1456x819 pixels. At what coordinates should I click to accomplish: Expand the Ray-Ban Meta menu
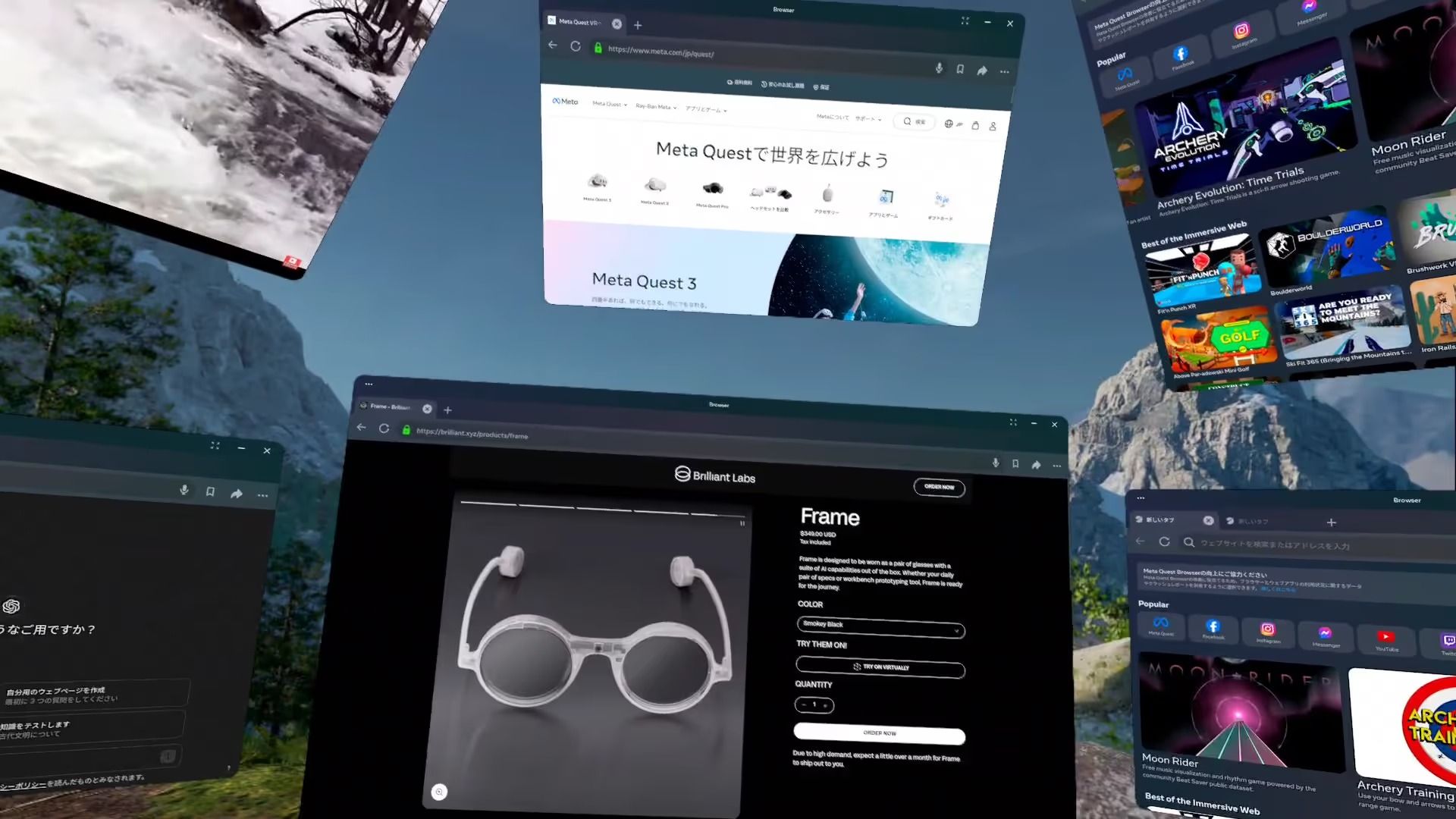click(656, 107)
